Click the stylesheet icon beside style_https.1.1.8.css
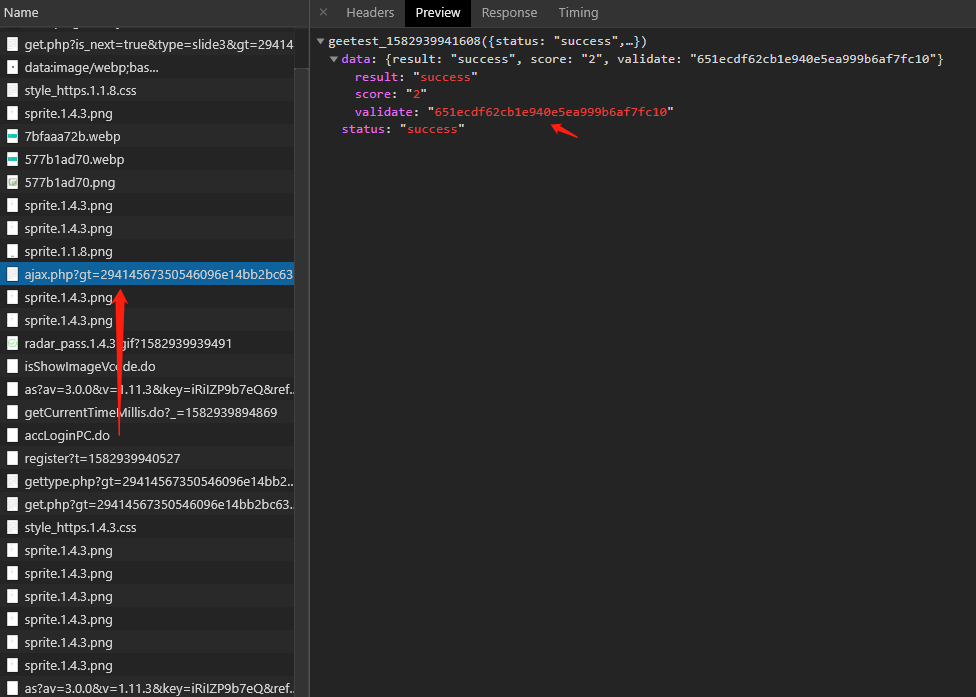The height and width of the screenshot is (697, 976). pos(12,90)
